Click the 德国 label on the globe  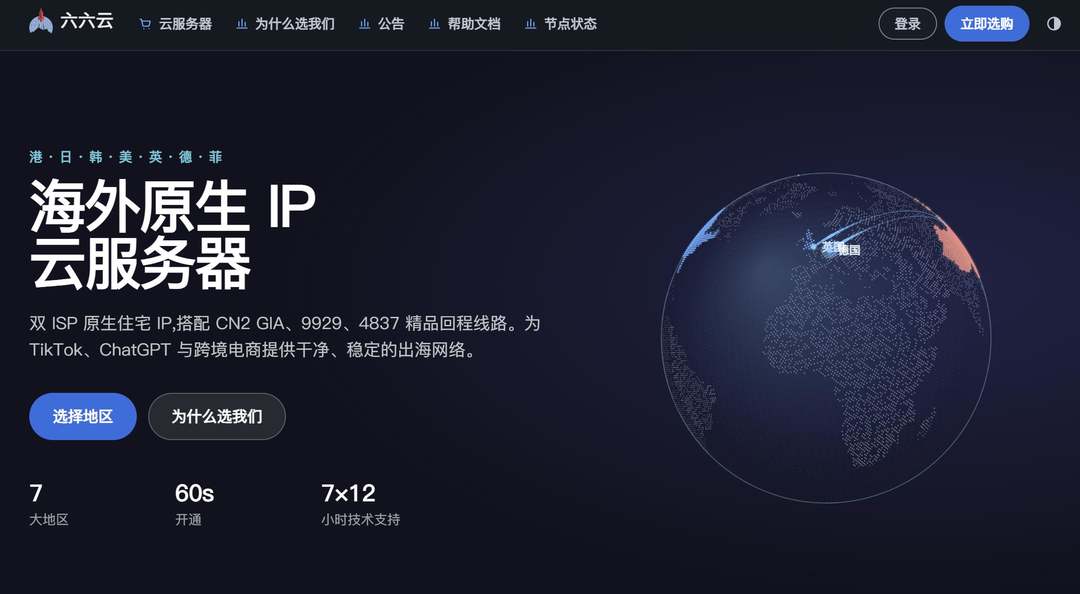click(850, 250)
